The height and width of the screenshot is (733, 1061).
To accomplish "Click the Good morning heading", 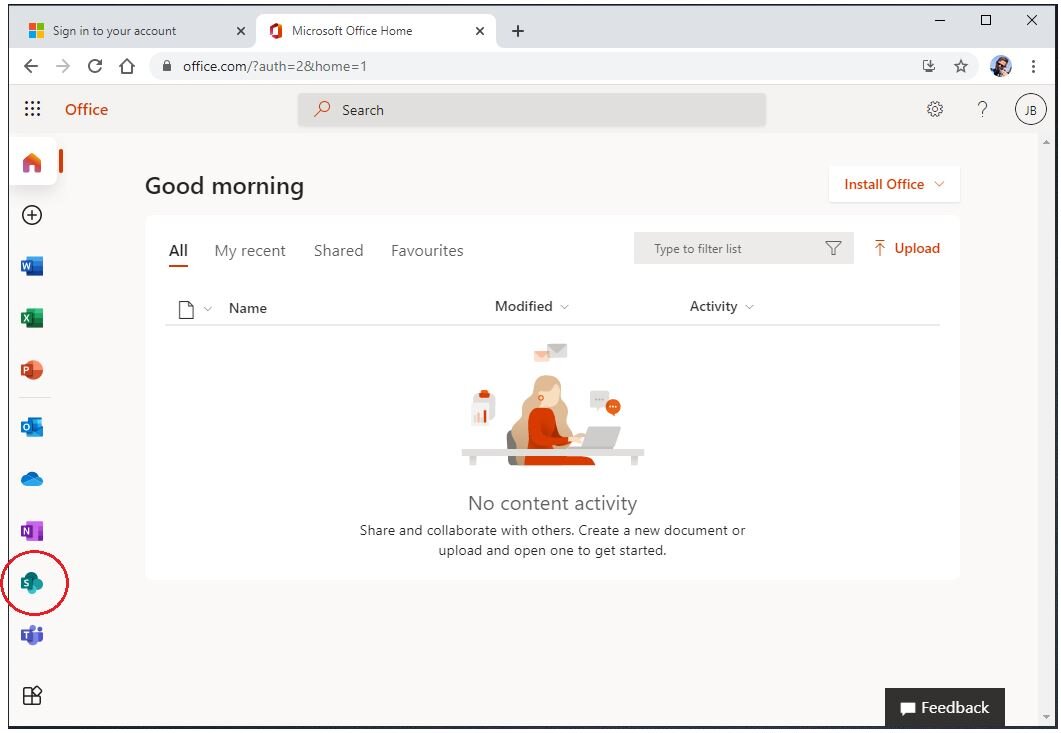I will [x=224, y=185].
